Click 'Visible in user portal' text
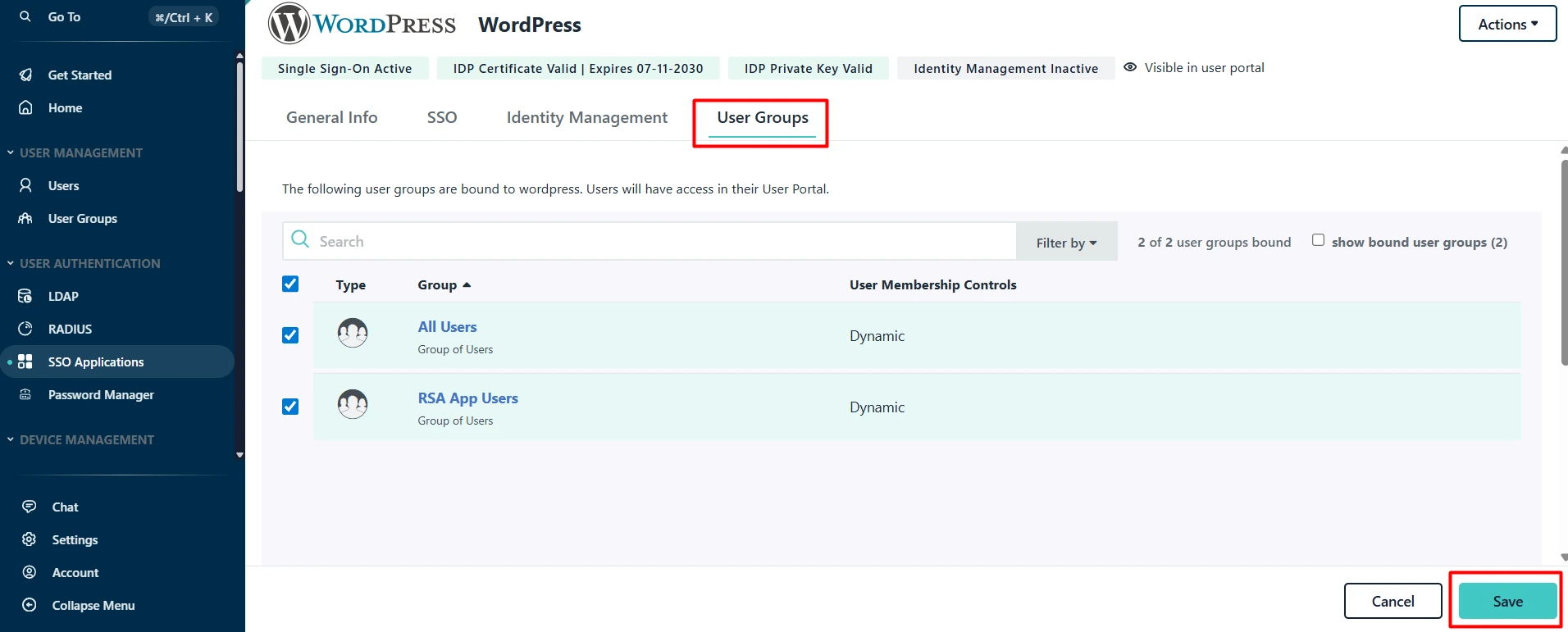Screen dimensions: 1568x632 click(1204, 67)
